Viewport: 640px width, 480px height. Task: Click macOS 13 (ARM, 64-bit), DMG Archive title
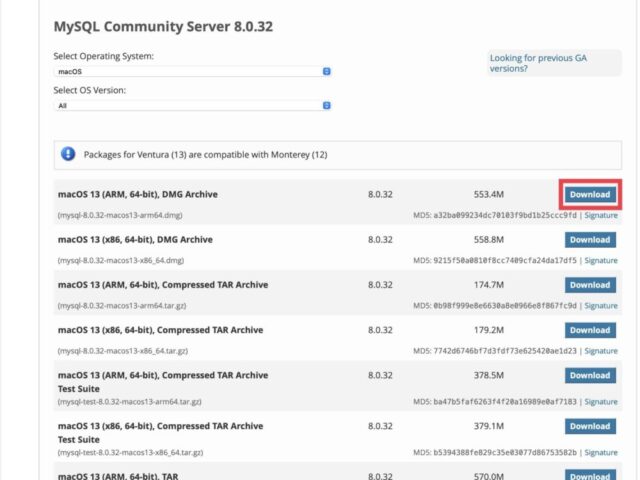point(138,194)
